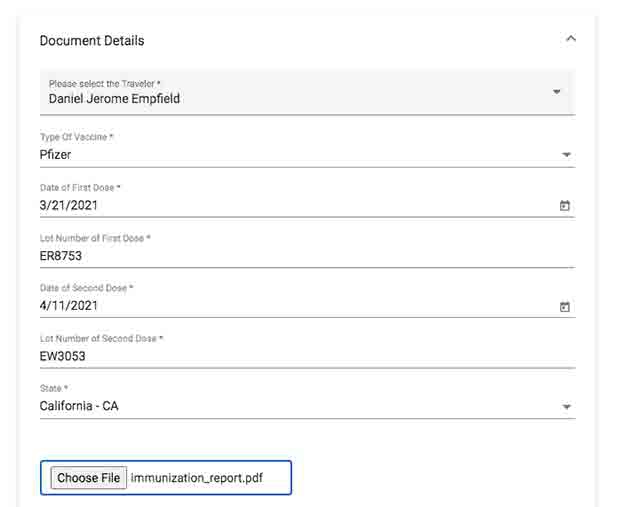The image size is (620, 507).
Task: Click the Pfizer vaccine type value
Action: tap(55, 155)
